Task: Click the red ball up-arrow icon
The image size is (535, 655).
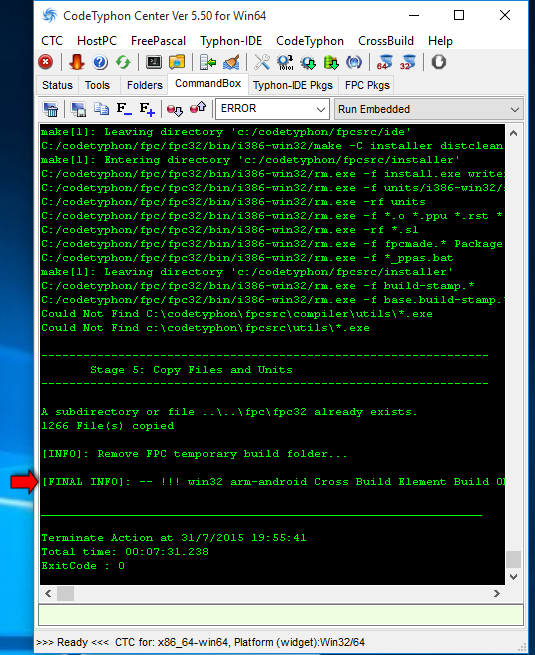Action: (x=198, y=109)
